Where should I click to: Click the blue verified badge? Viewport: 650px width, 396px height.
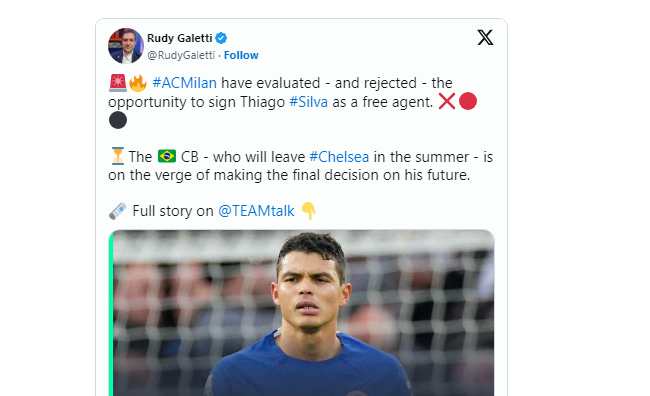coord(221,38)
